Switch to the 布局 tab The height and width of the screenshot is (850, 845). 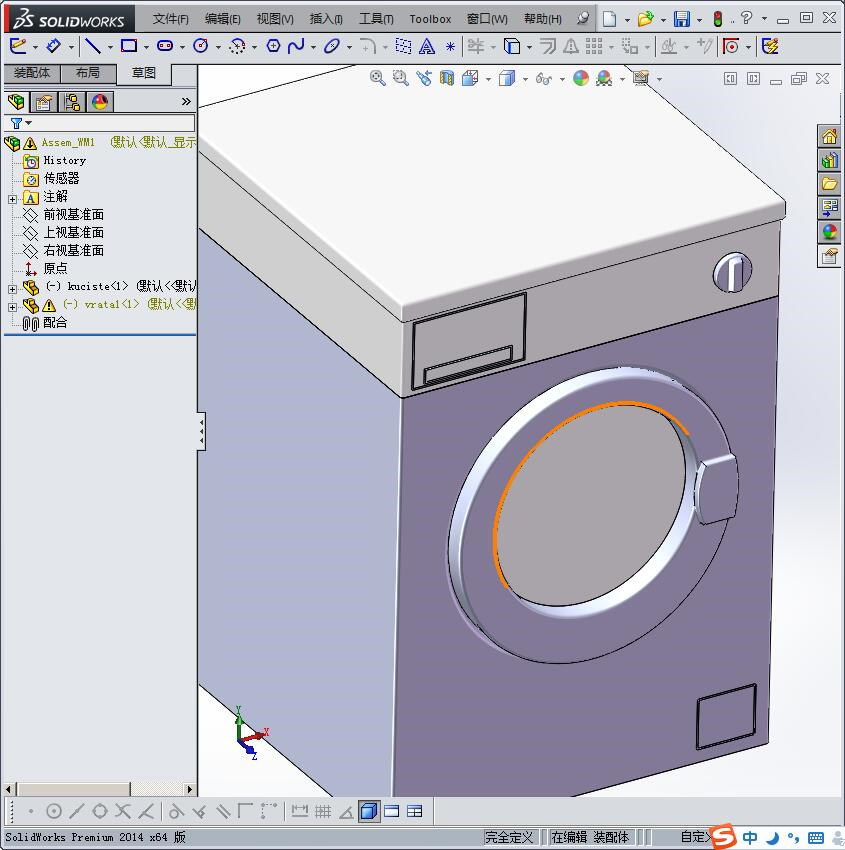(x=88, y=73)
